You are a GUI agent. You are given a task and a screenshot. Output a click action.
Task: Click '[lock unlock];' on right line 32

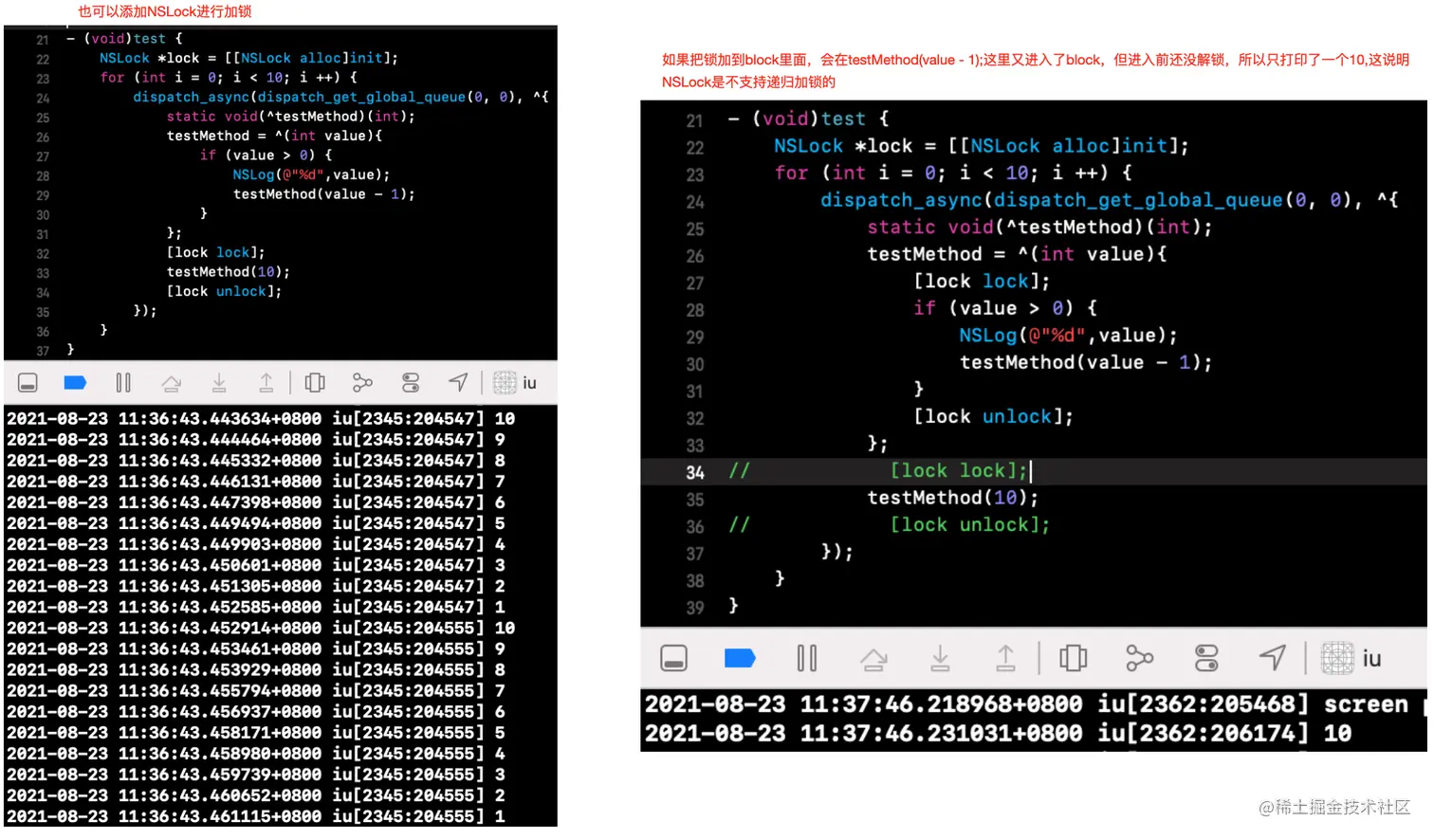[x=994, y=417]
